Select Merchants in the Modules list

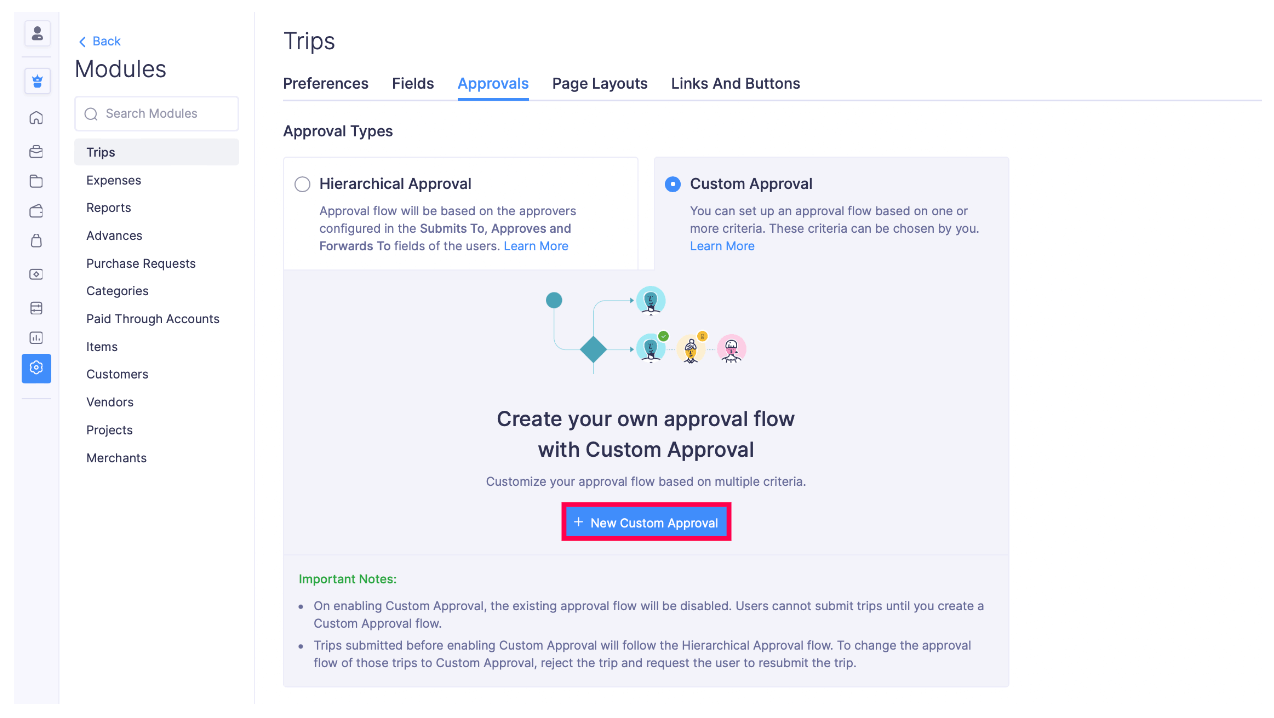pyautogui.click(x=116, y=457)
